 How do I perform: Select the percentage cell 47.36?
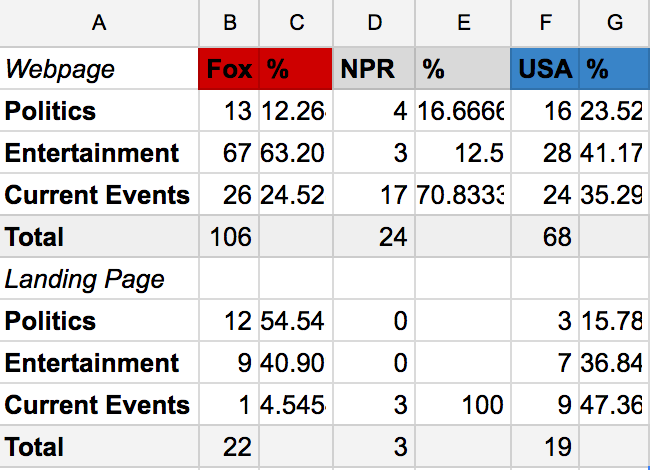(x=615, y=405)
